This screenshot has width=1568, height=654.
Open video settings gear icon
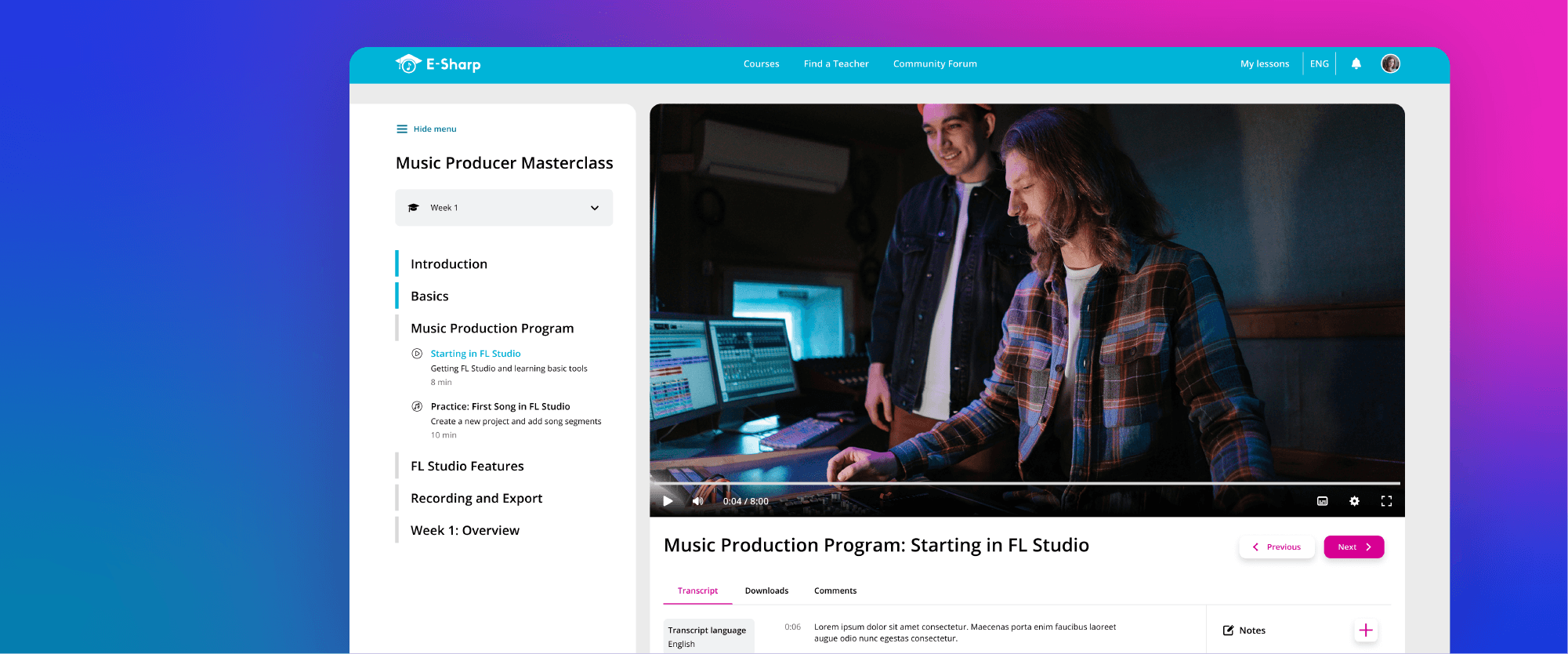[1354, 501]
